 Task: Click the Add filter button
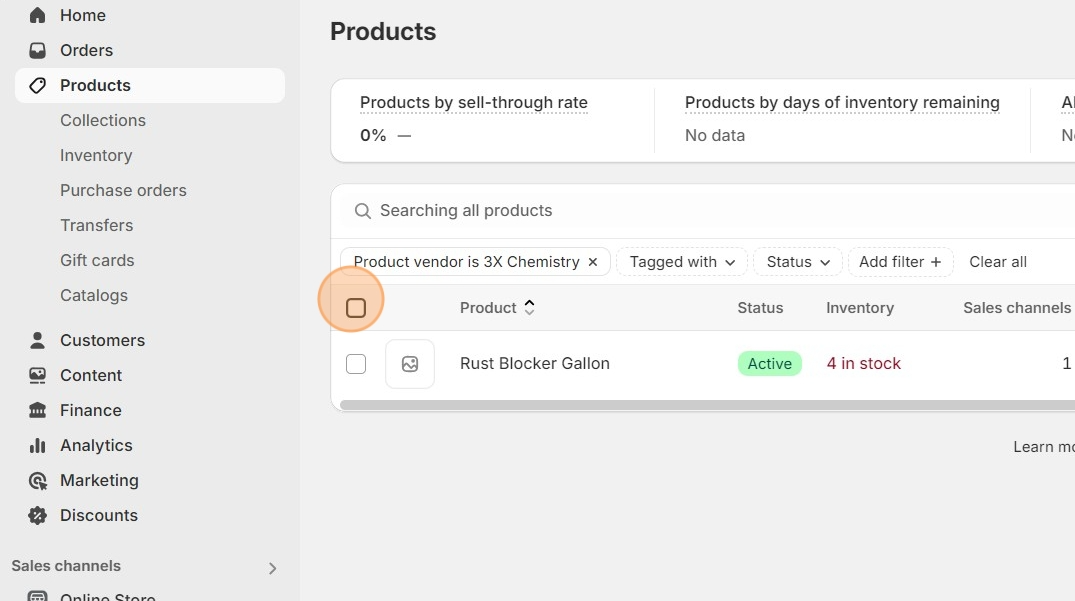(x=900, y=262)
